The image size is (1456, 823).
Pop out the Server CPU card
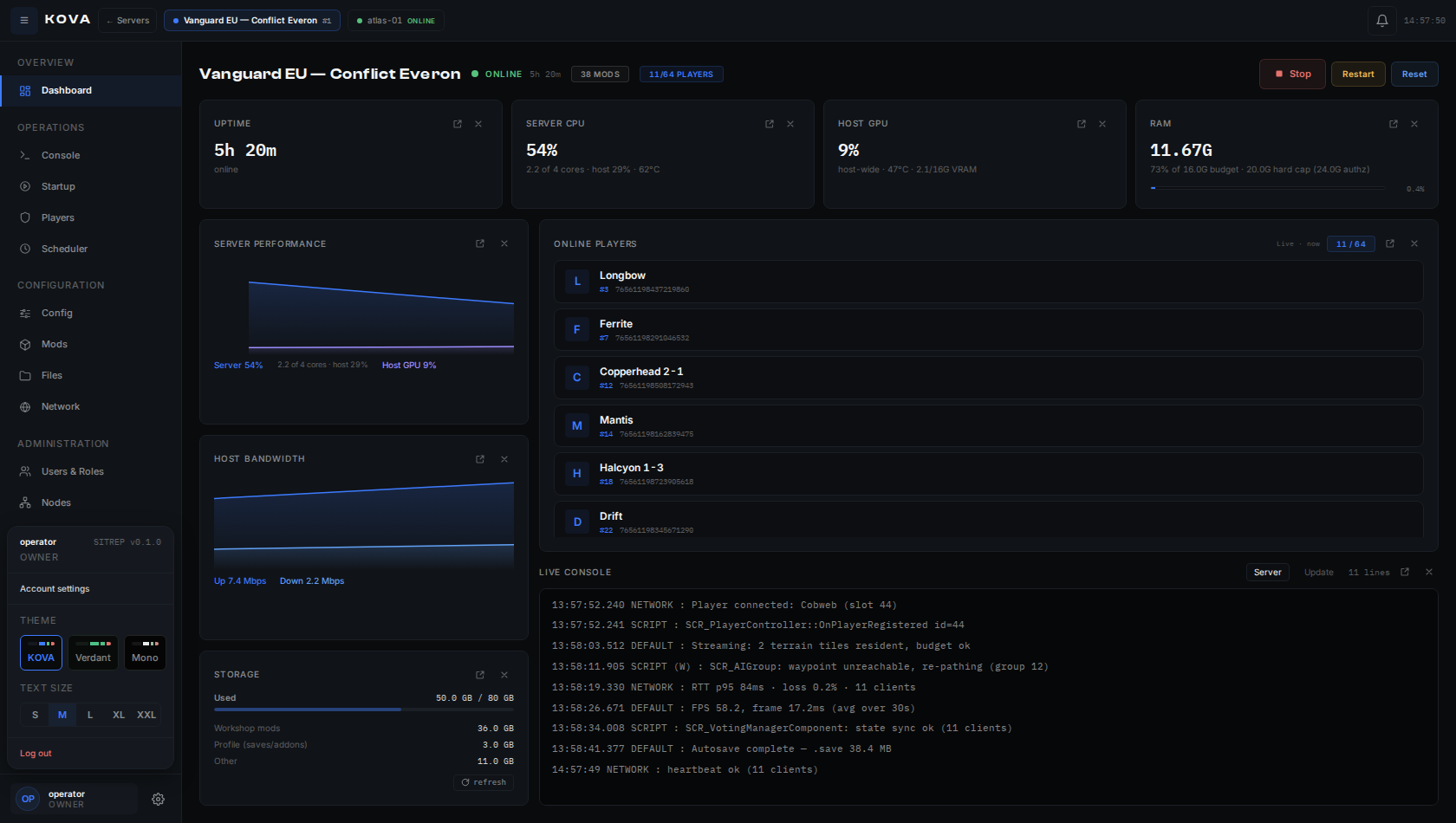click(x=770, y=124)
